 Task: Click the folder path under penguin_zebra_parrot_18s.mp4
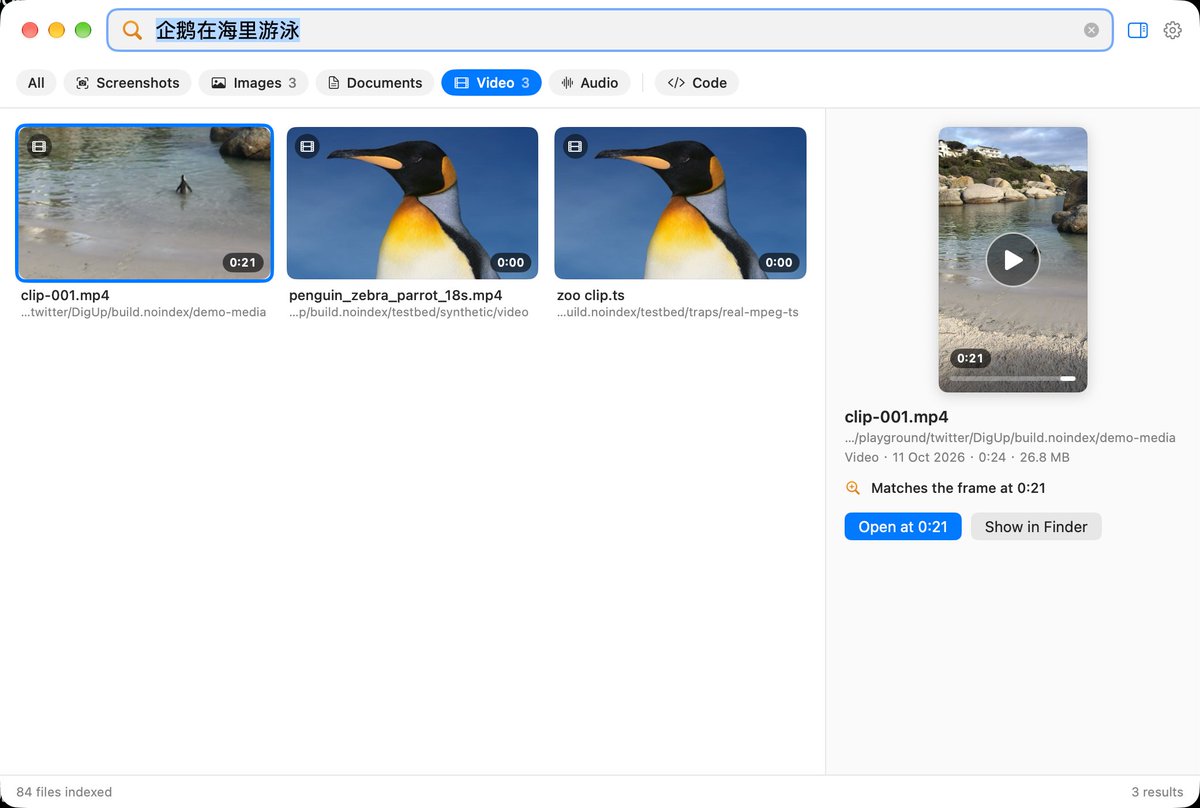pyautogui.click(x=409, y=312)
